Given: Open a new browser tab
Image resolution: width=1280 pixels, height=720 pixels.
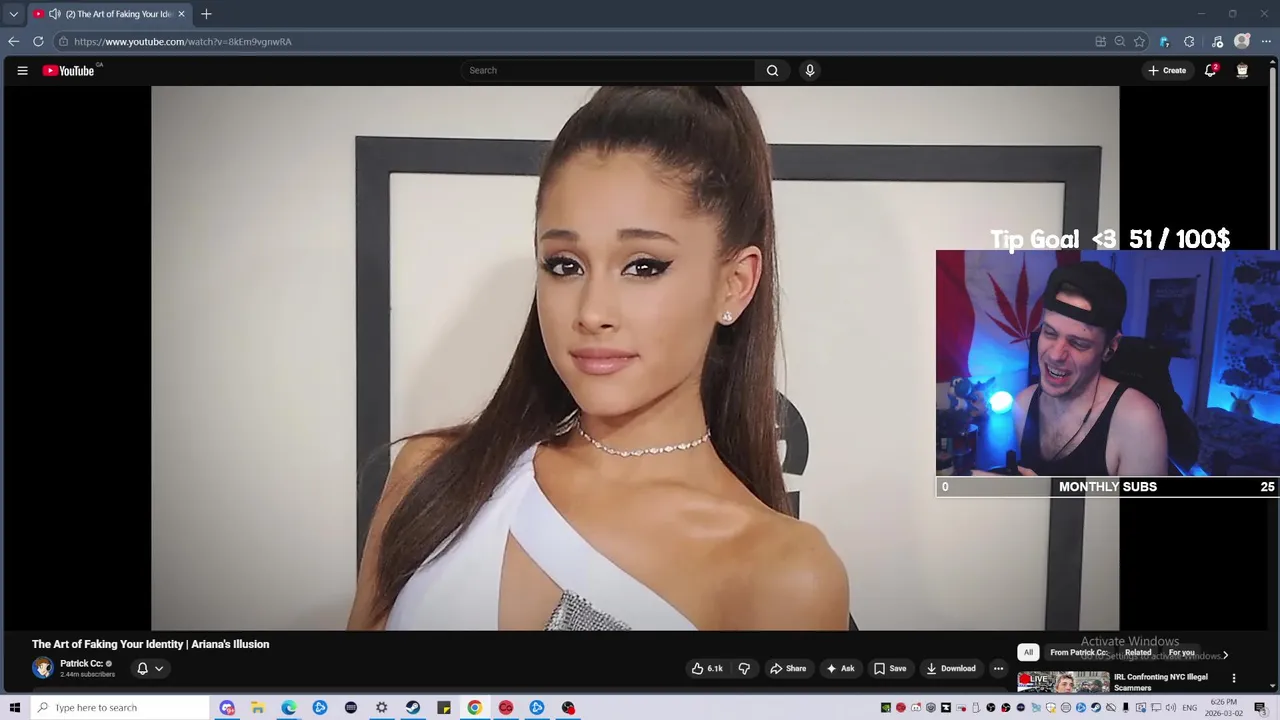Looking at the screenshot, I should click(206, 14).
